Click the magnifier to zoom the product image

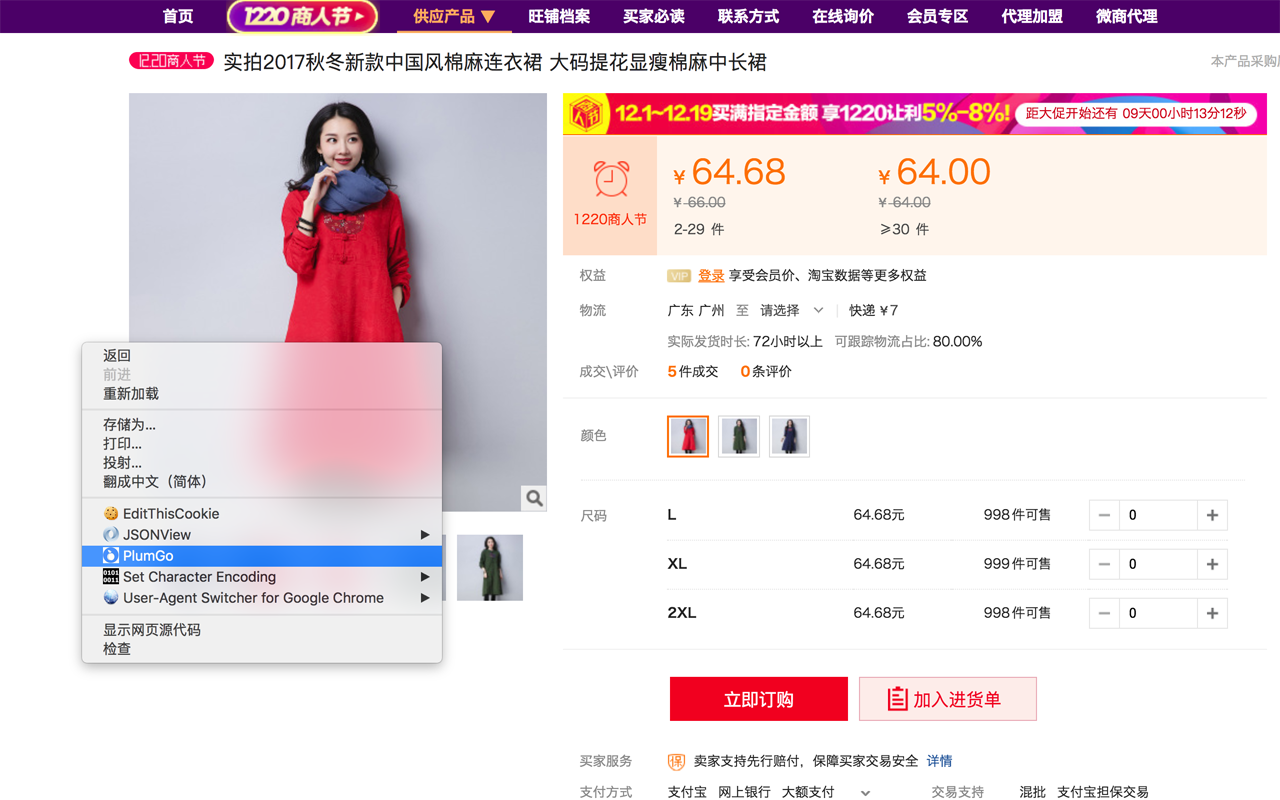point(533,497)
